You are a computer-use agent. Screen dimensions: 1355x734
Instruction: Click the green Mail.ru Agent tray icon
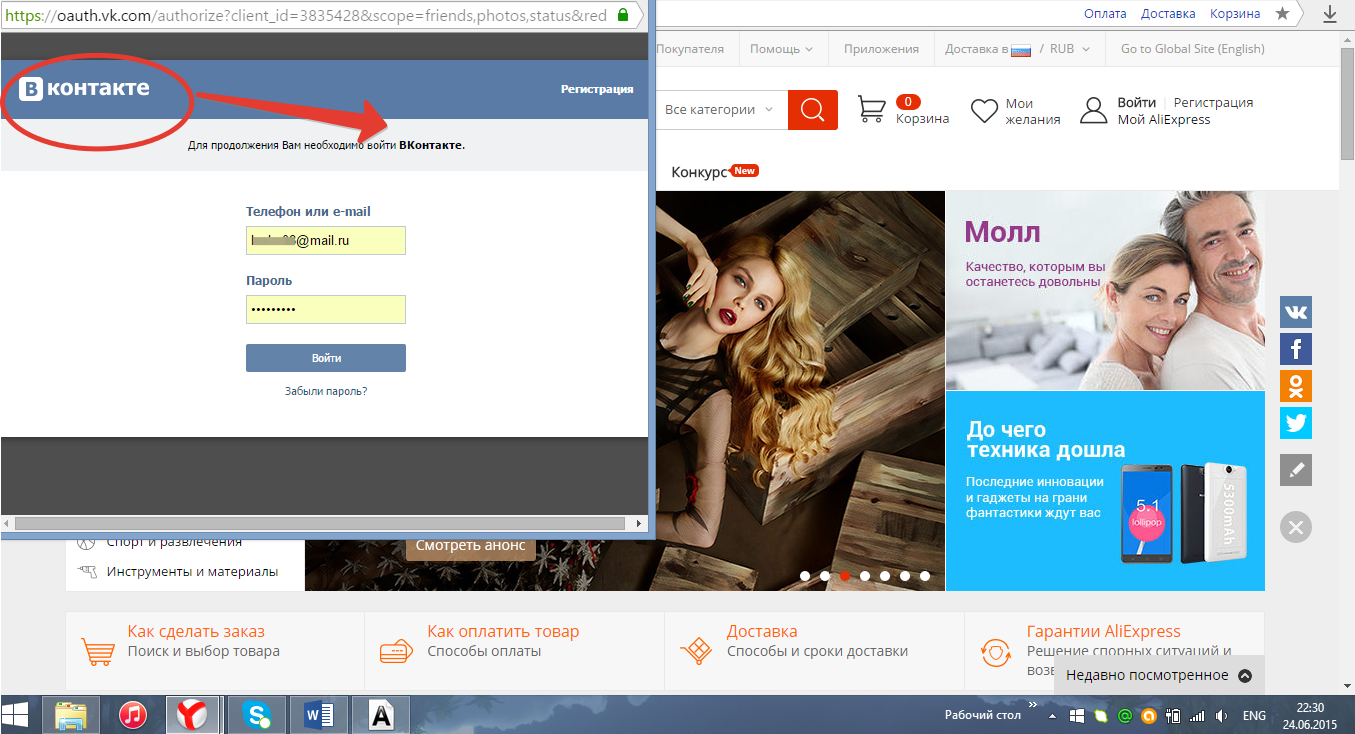tap(1124, 716)
